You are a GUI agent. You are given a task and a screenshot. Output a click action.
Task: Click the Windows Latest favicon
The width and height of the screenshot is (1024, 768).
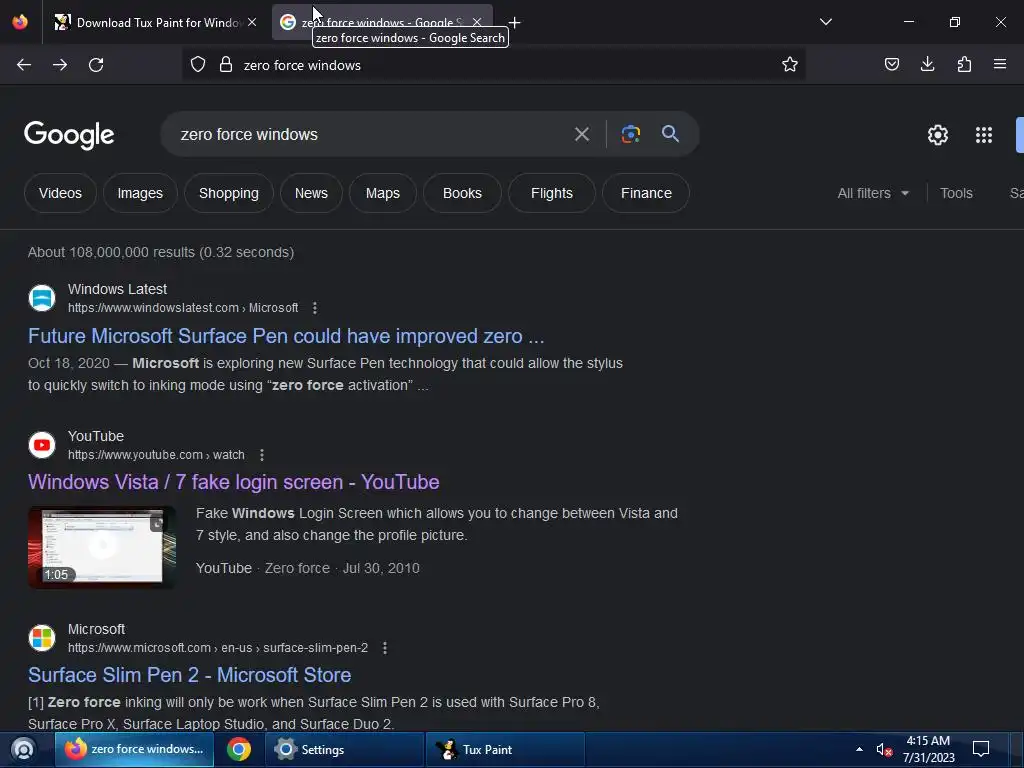(42, 298)
